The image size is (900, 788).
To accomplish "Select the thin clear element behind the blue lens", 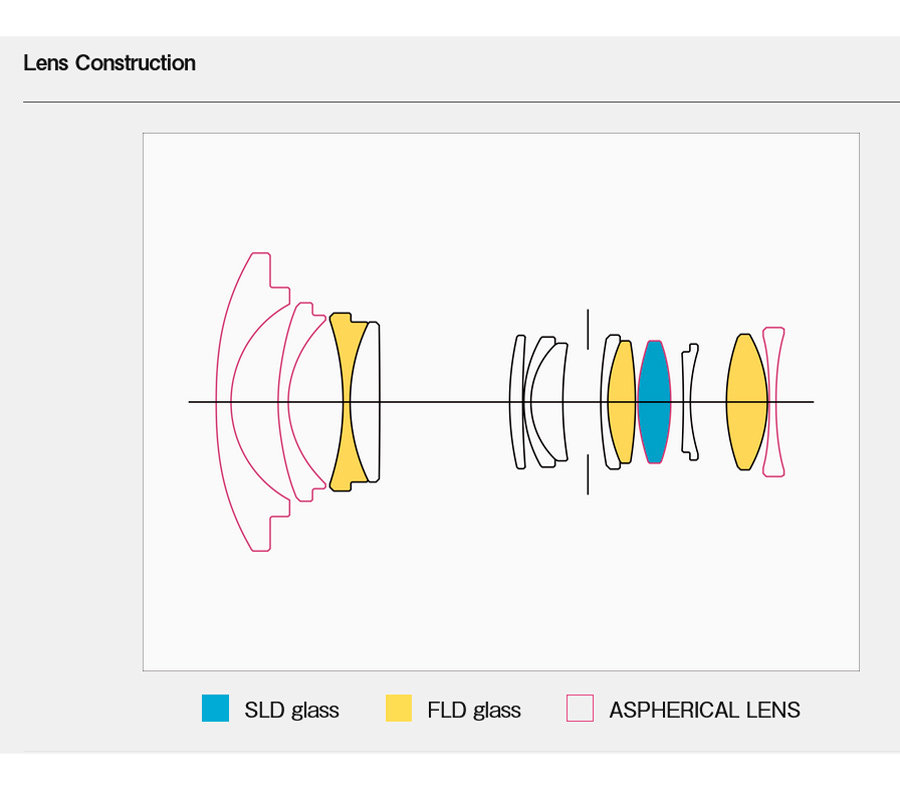I will tap(688, 401).
